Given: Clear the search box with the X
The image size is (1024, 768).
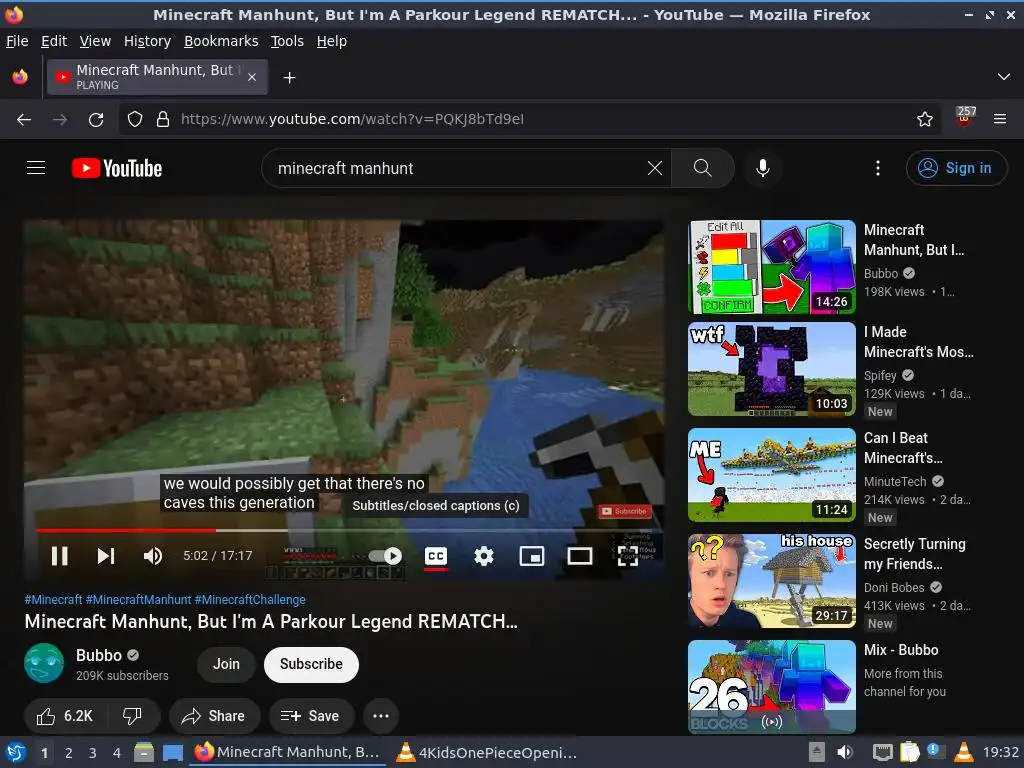Looking at the screenshot, I should tap(654, 168).
